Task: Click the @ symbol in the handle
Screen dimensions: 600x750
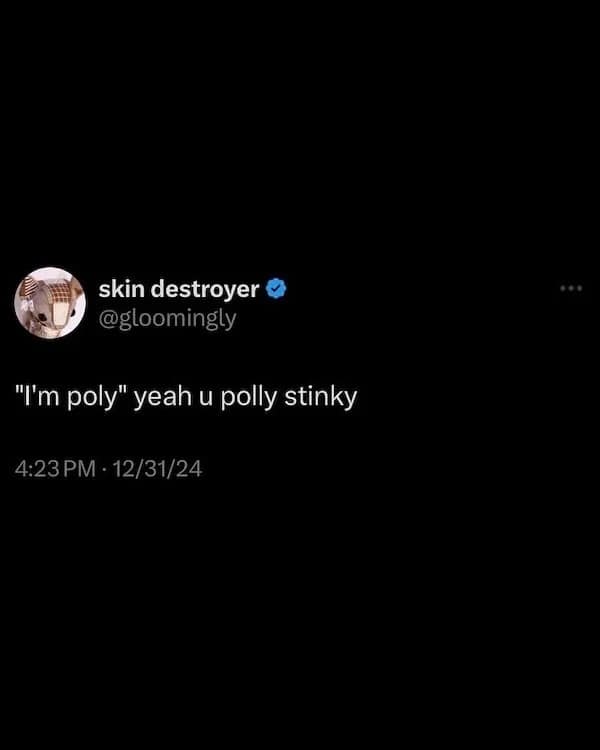Action: [108, 320]
